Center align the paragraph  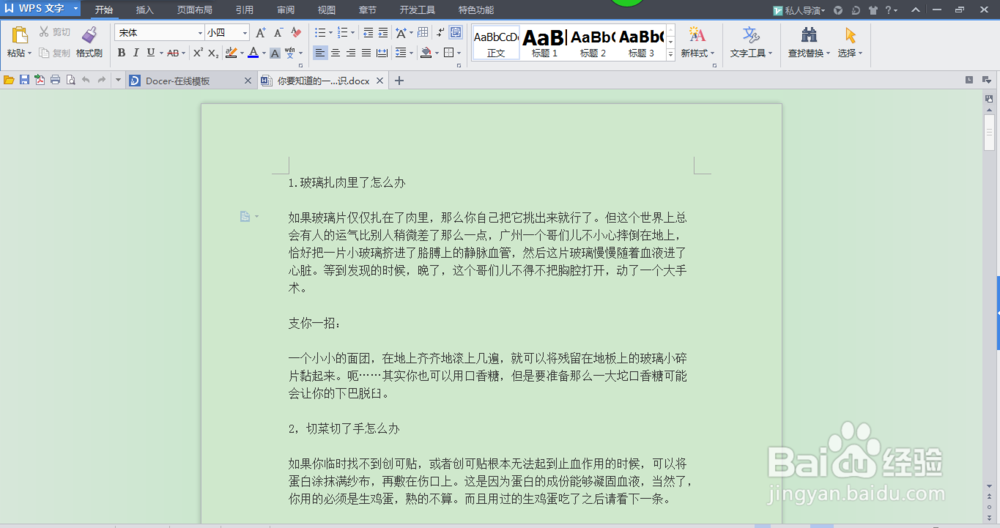[335, 53]
